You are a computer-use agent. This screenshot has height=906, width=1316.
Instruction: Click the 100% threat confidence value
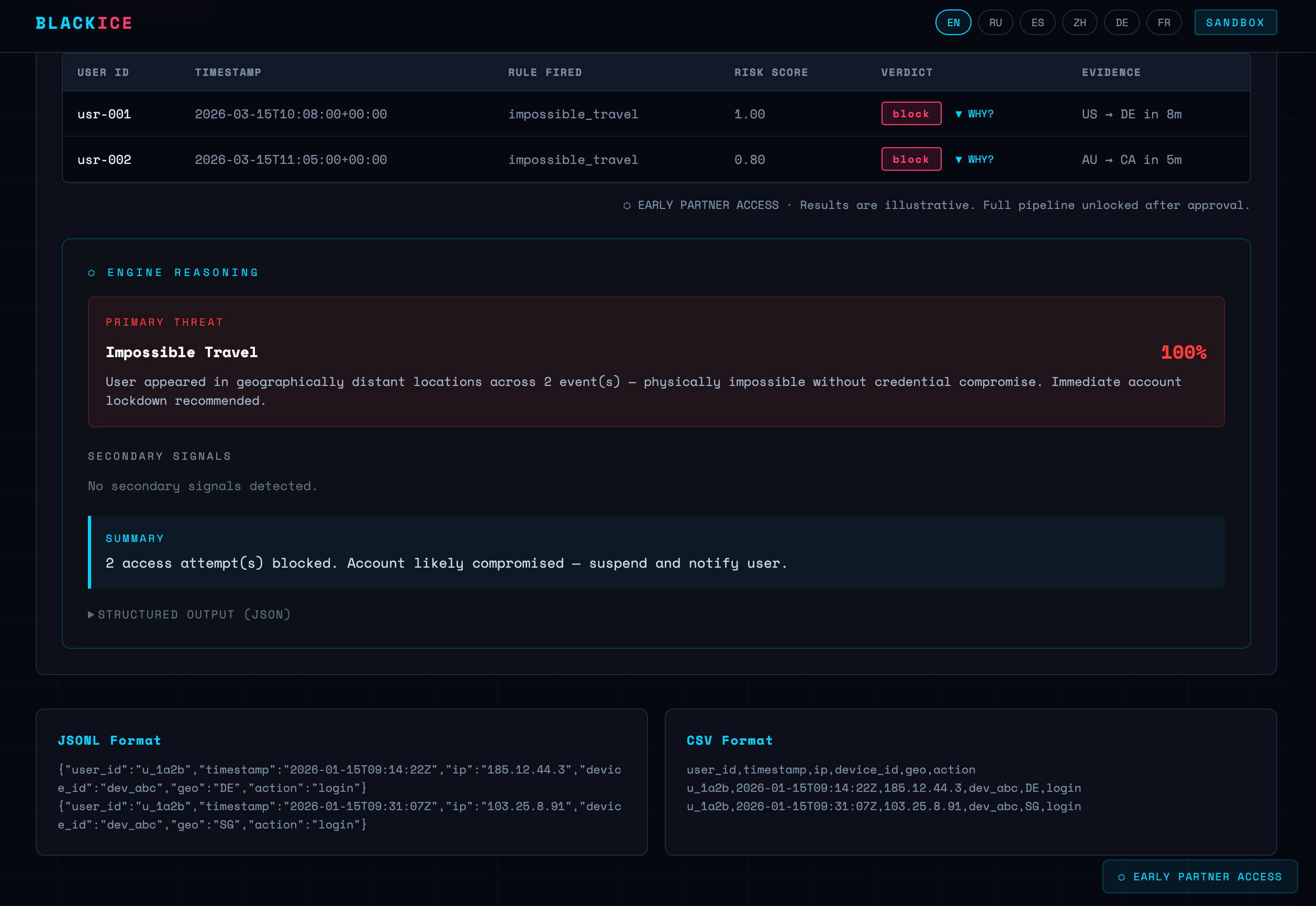point(1184,352)
